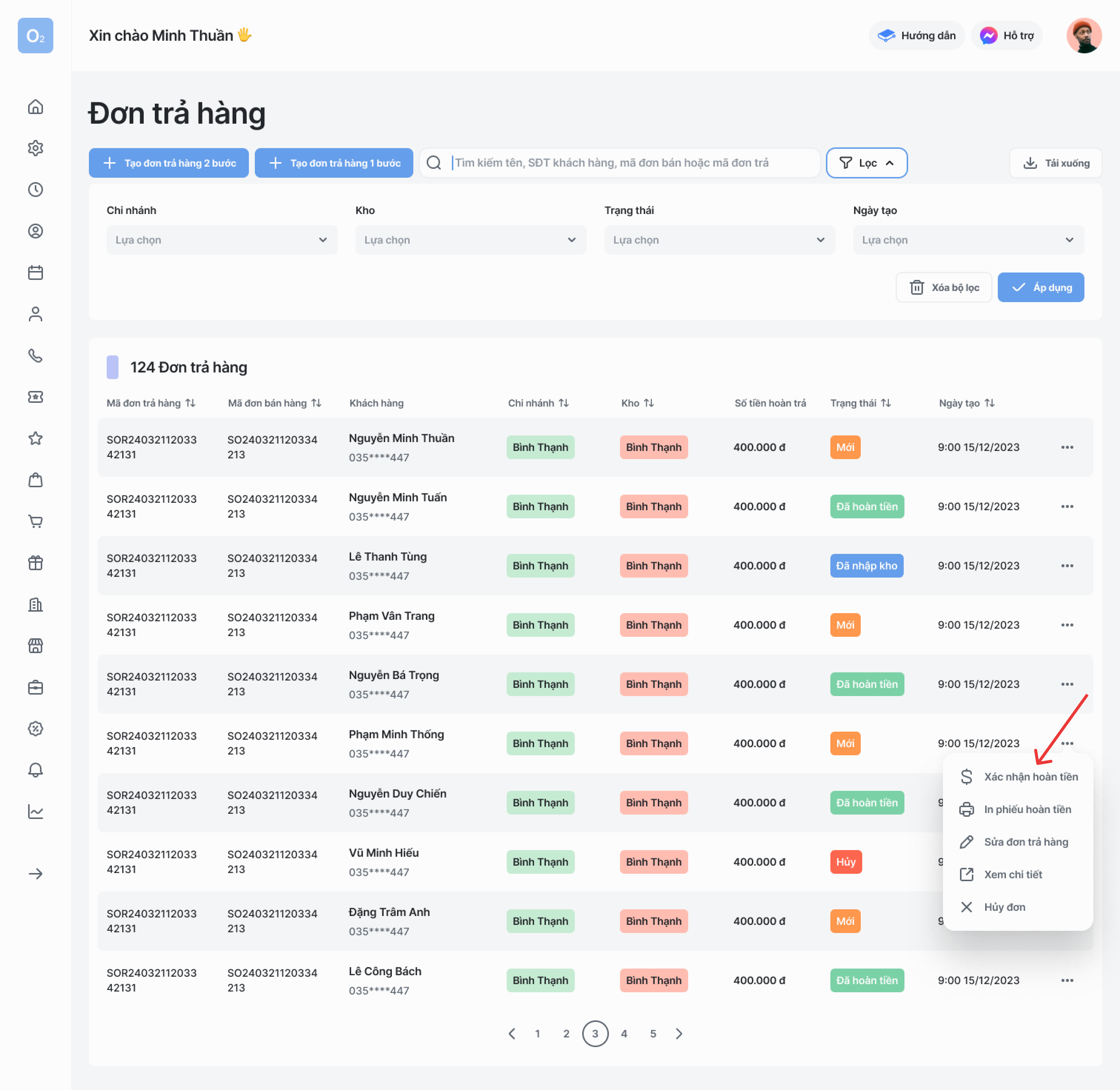
Task: Open the home icon in sidebar
Action: coord(36,107)
